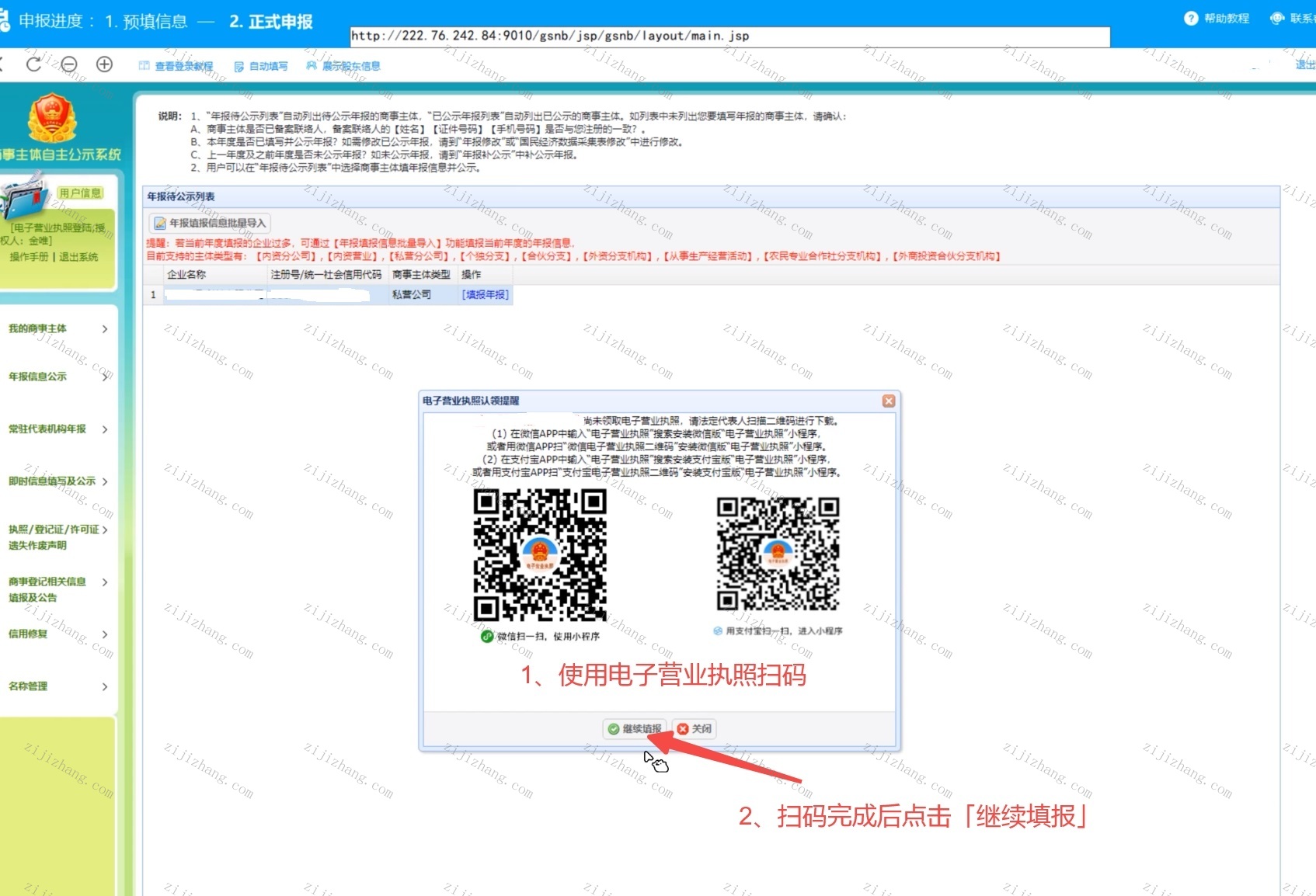Click 注册号/统一社会信用代码 column header
This screenshot has height=896, width=1316.
point(326,274)
